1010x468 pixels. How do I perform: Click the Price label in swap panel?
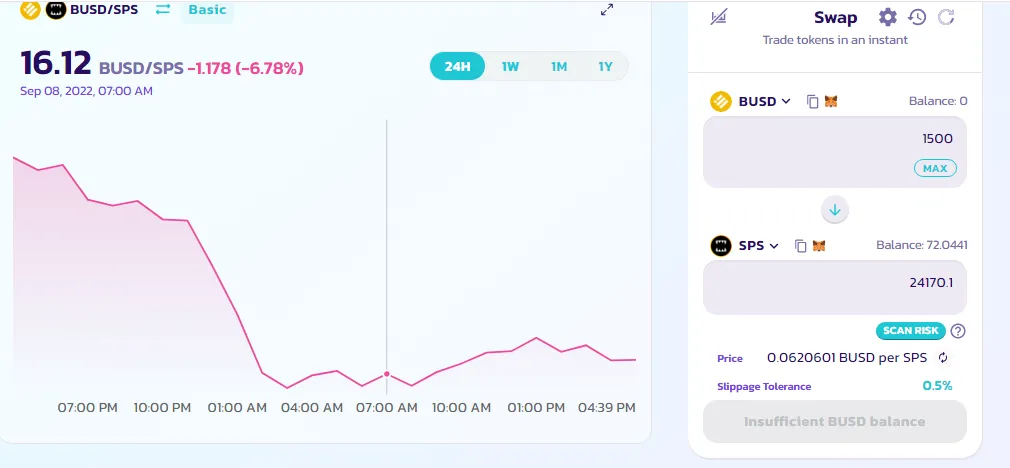coord(730,359)
